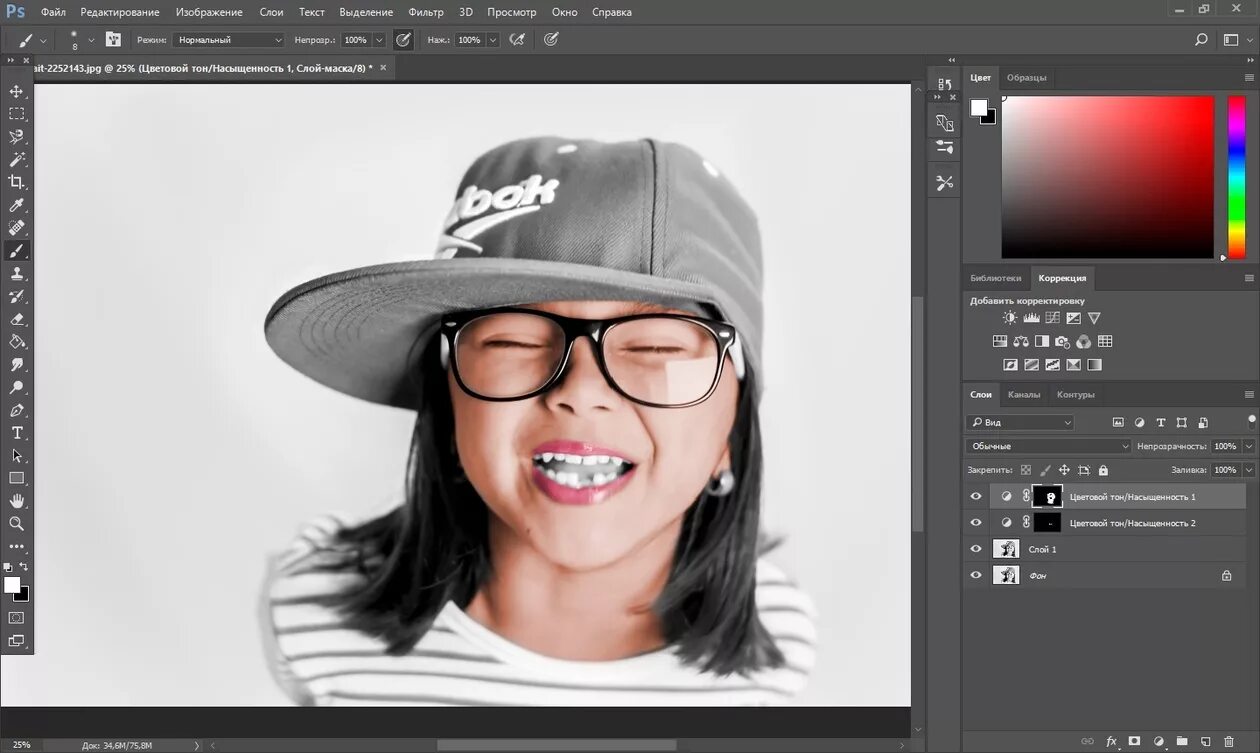Pick the Eyedropper tool

(x=17, y=205)
